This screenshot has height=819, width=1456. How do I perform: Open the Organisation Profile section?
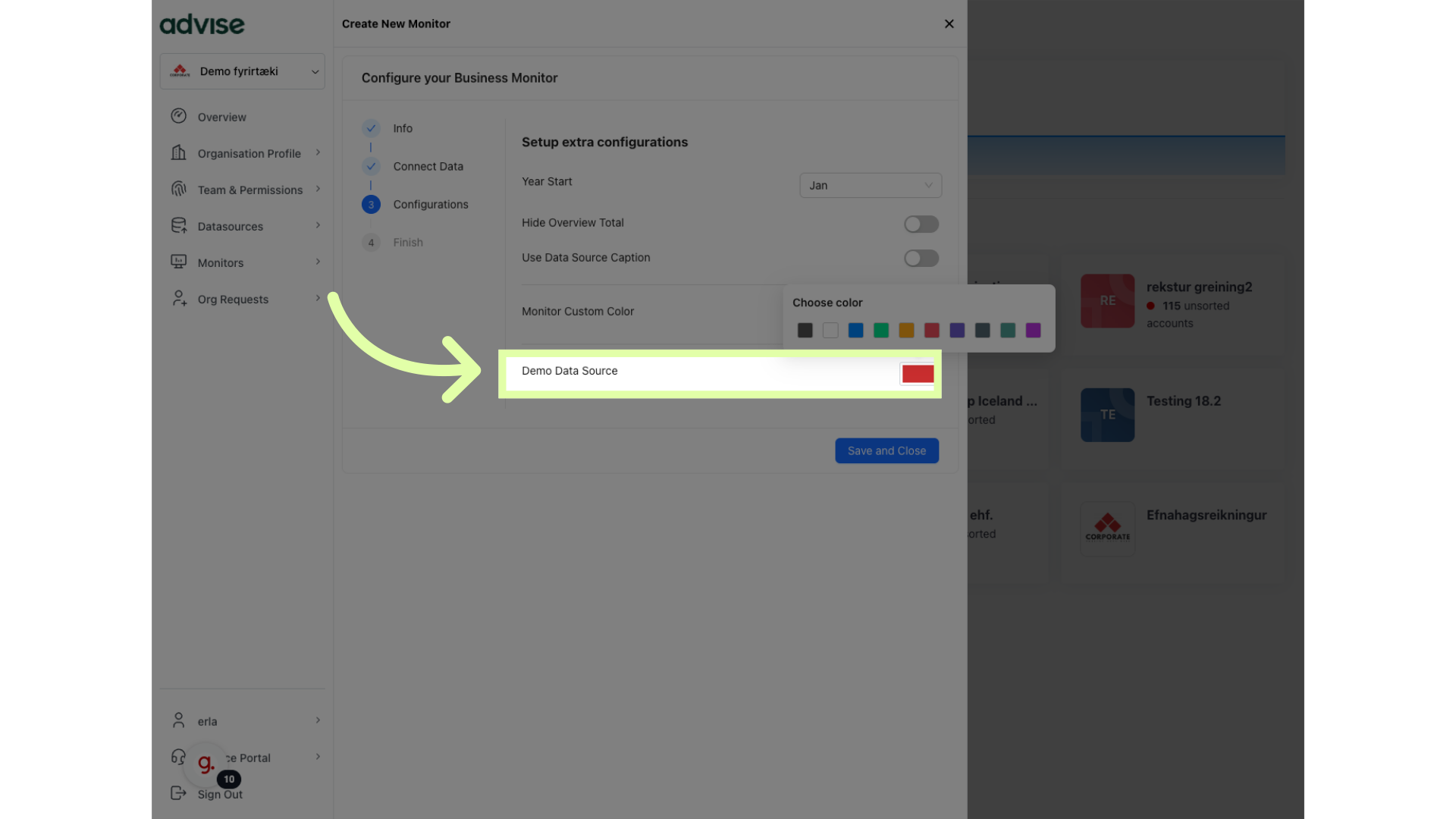click(x=179, y=152)
